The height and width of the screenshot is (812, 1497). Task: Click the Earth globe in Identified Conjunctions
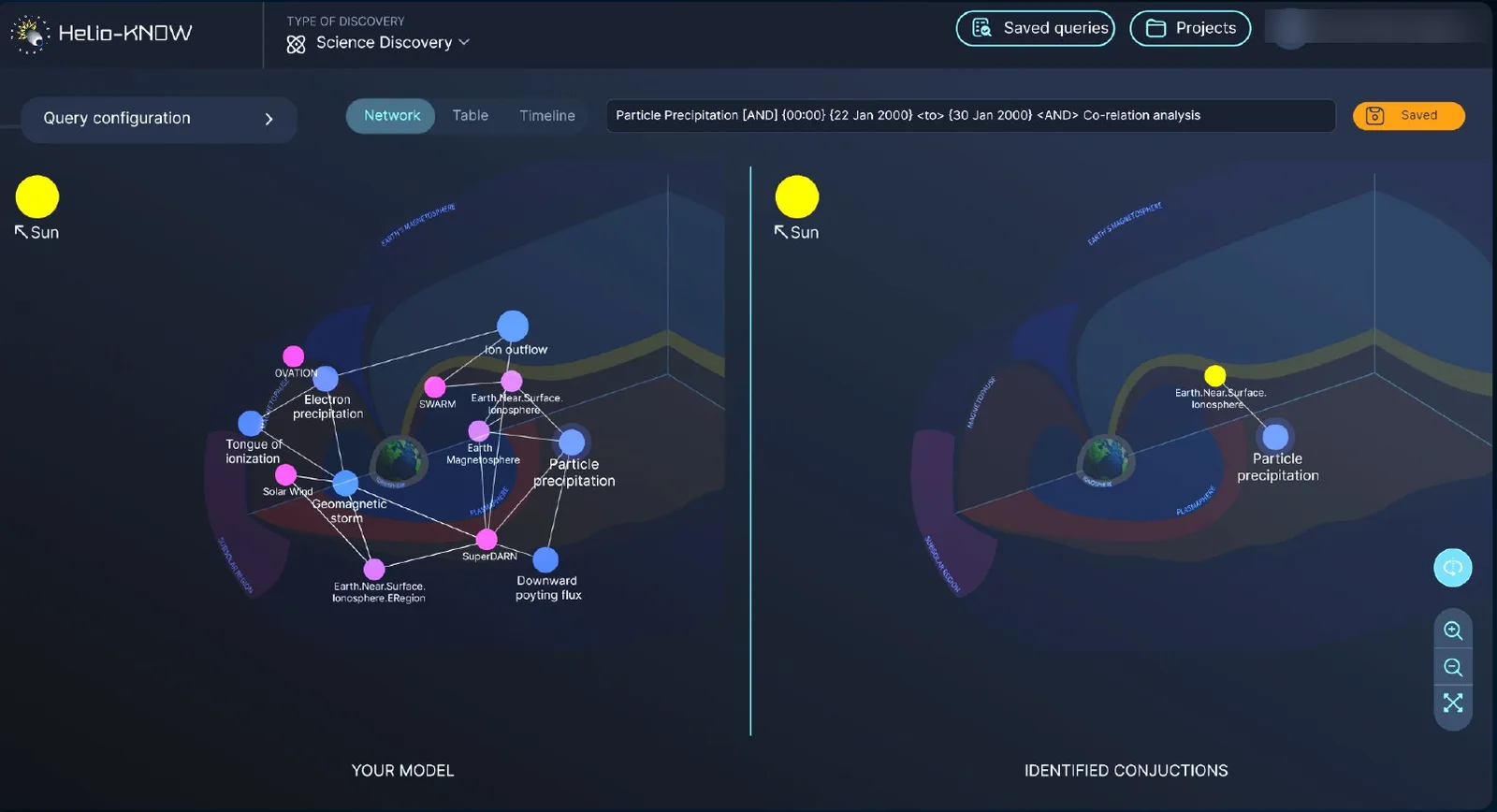click(1106, 459)
